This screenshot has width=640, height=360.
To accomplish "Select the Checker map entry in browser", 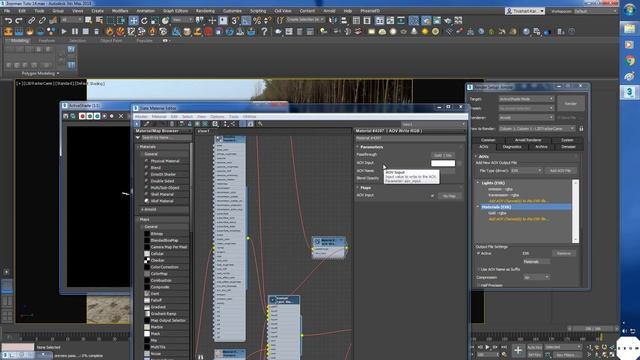I will (x=157, y=260).
